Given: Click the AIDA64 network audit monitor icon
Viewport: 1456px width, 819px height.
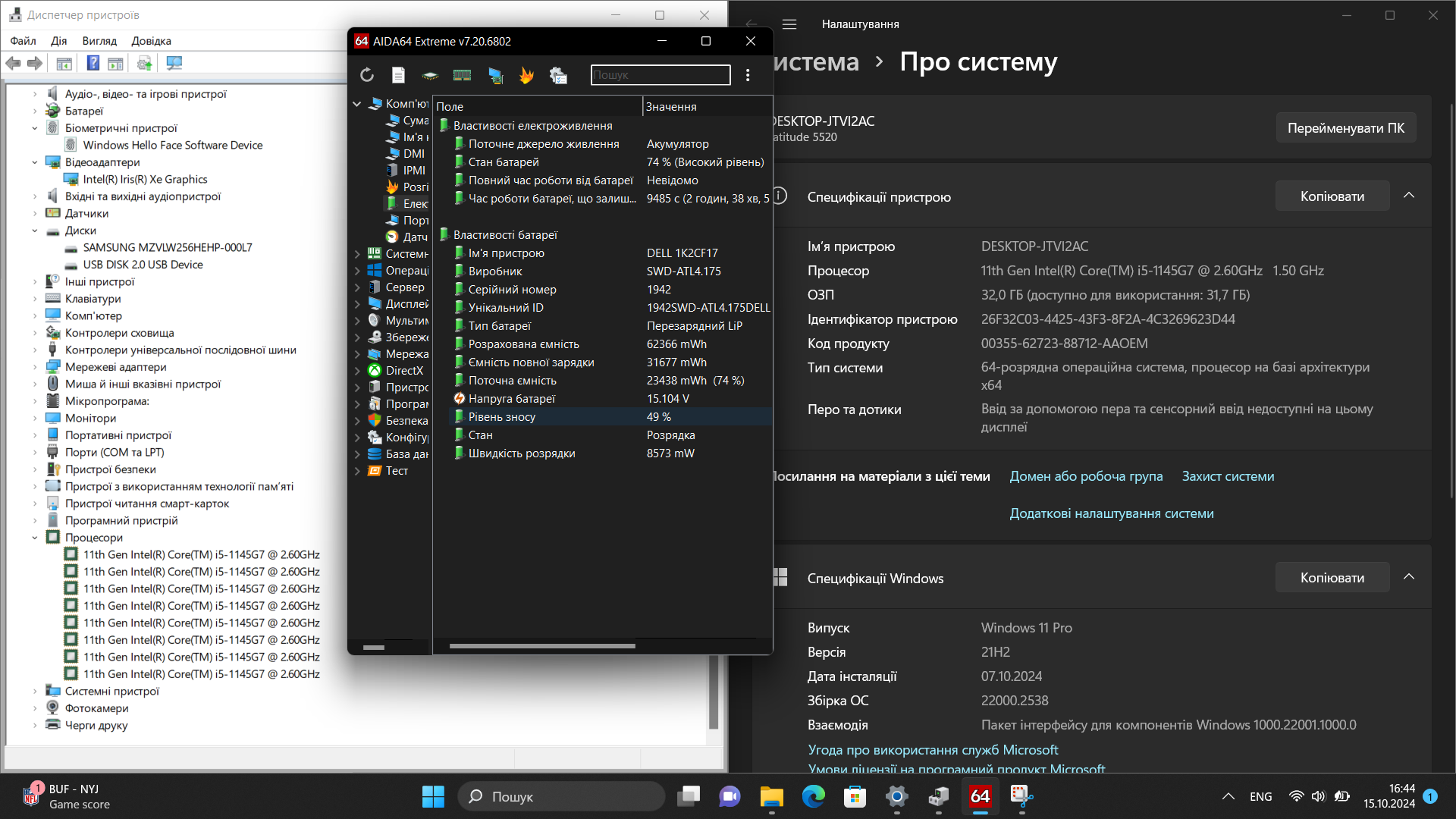Looking at the screenshot, I should pos(495,75).
